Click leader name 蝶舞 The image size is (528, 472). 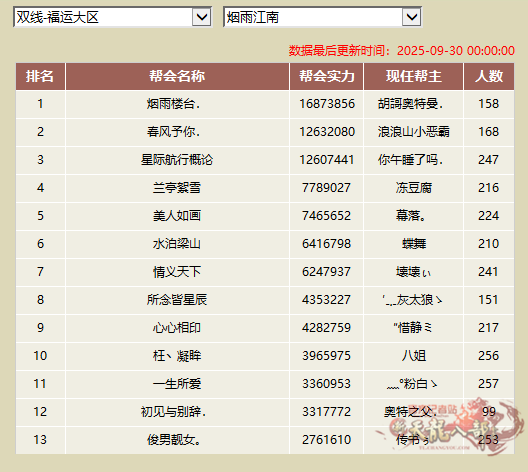[x=414, y=243]
